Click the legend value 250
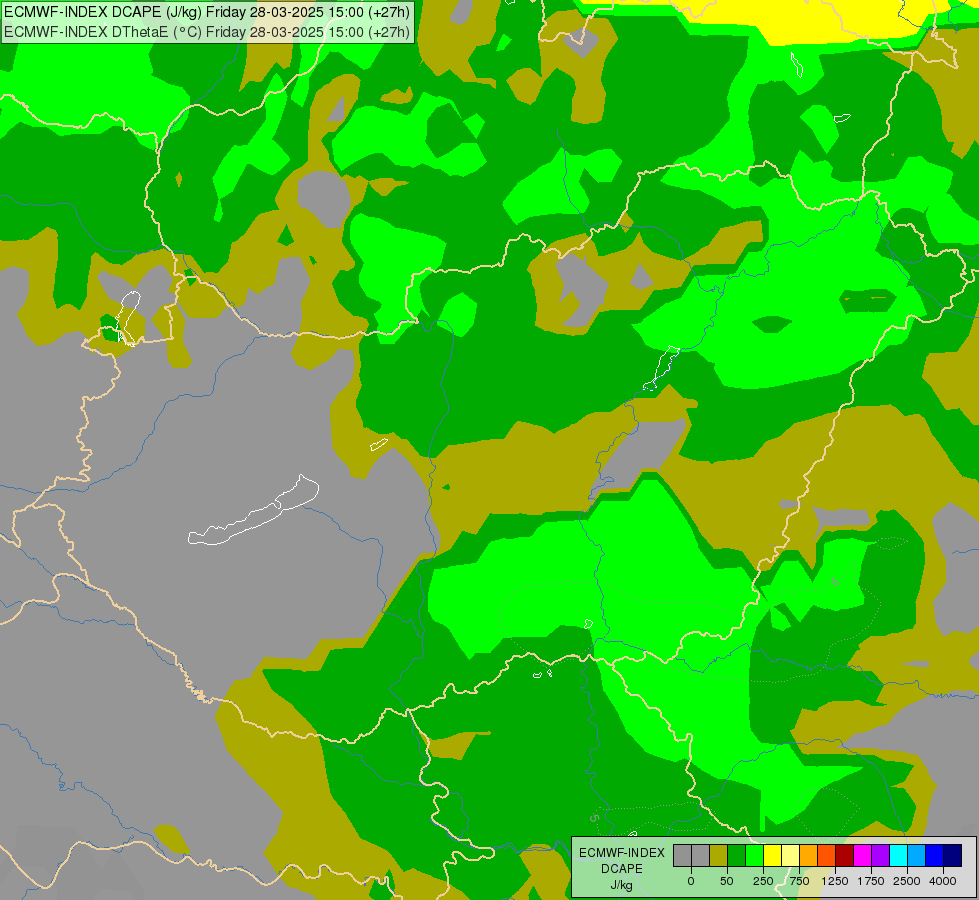The image size is (979, 900). pyautogui.click(x=763, y=881)
